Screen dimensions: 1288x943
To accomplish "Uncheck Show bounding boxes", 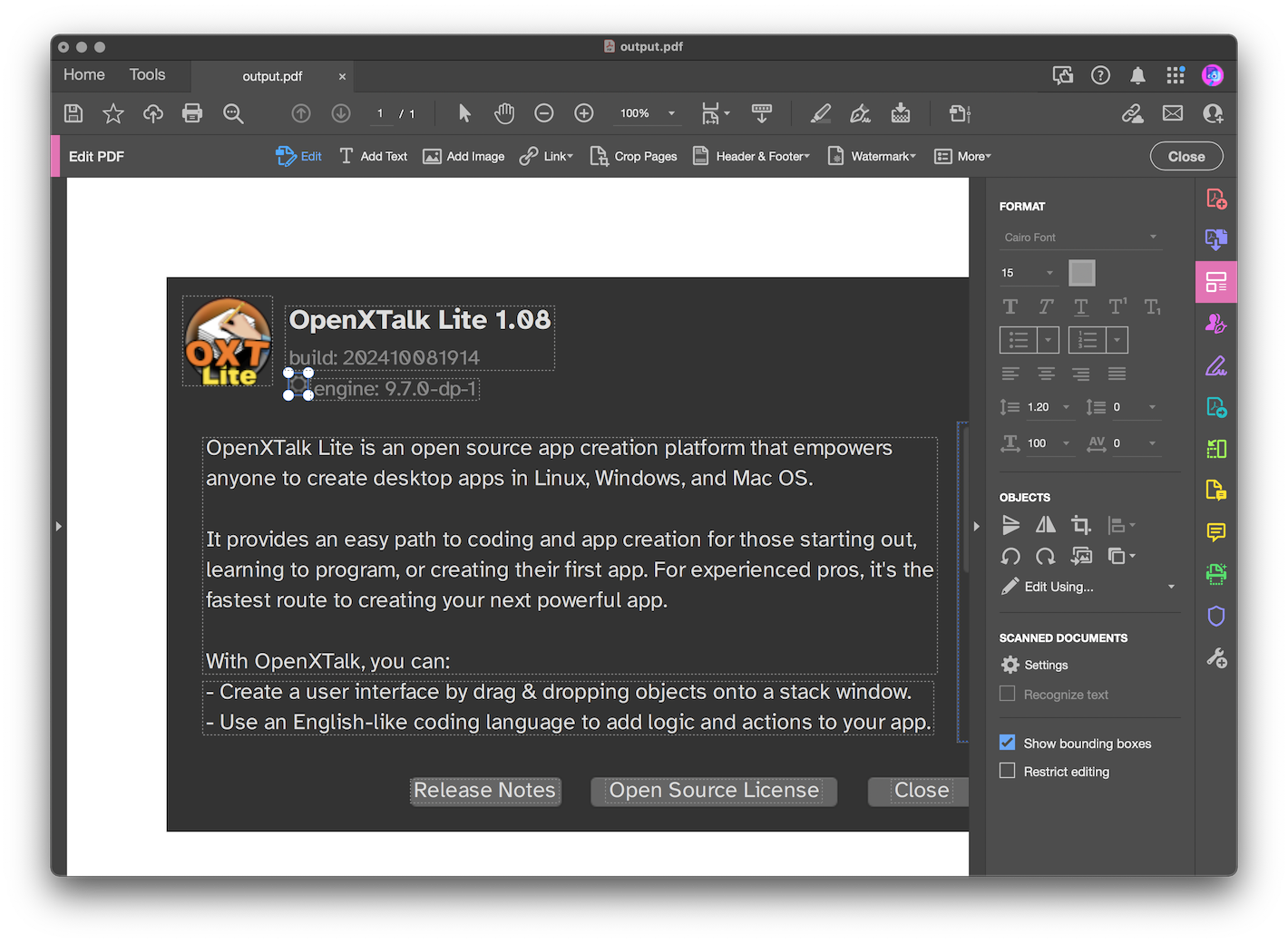I will [1007, 743].
